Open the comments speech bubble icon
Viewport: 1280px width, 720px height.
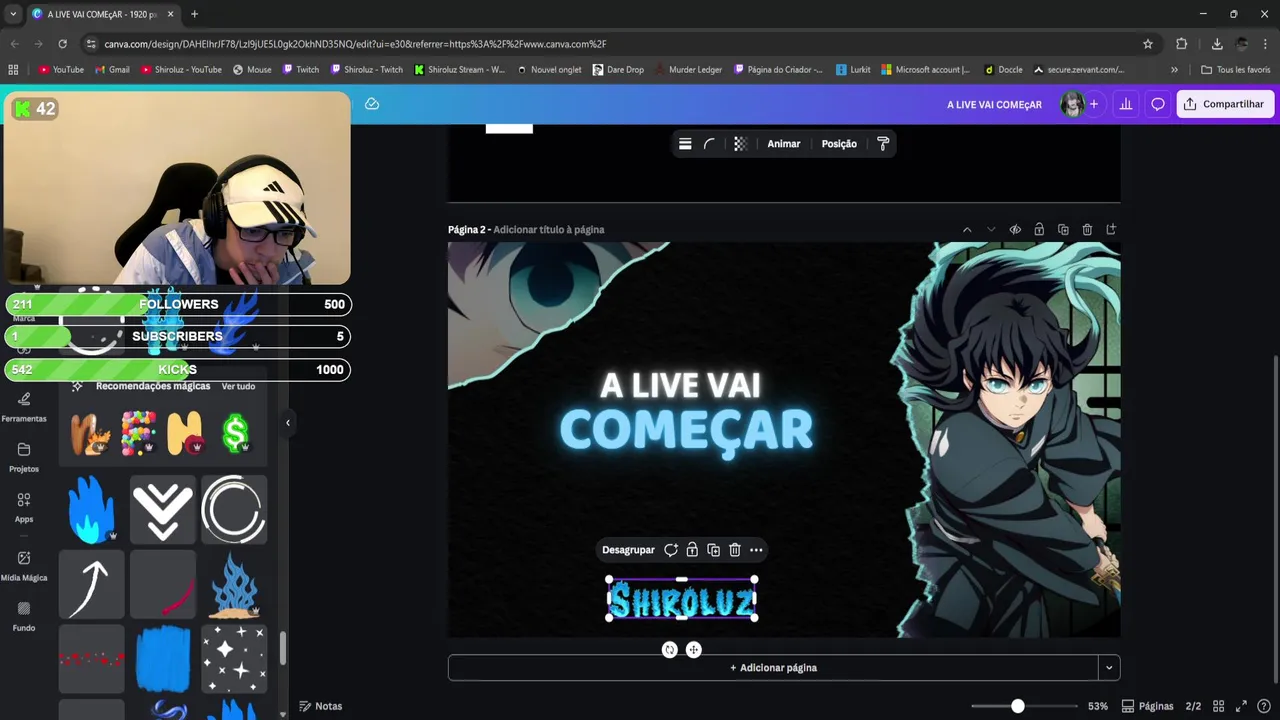point(1158,104)
